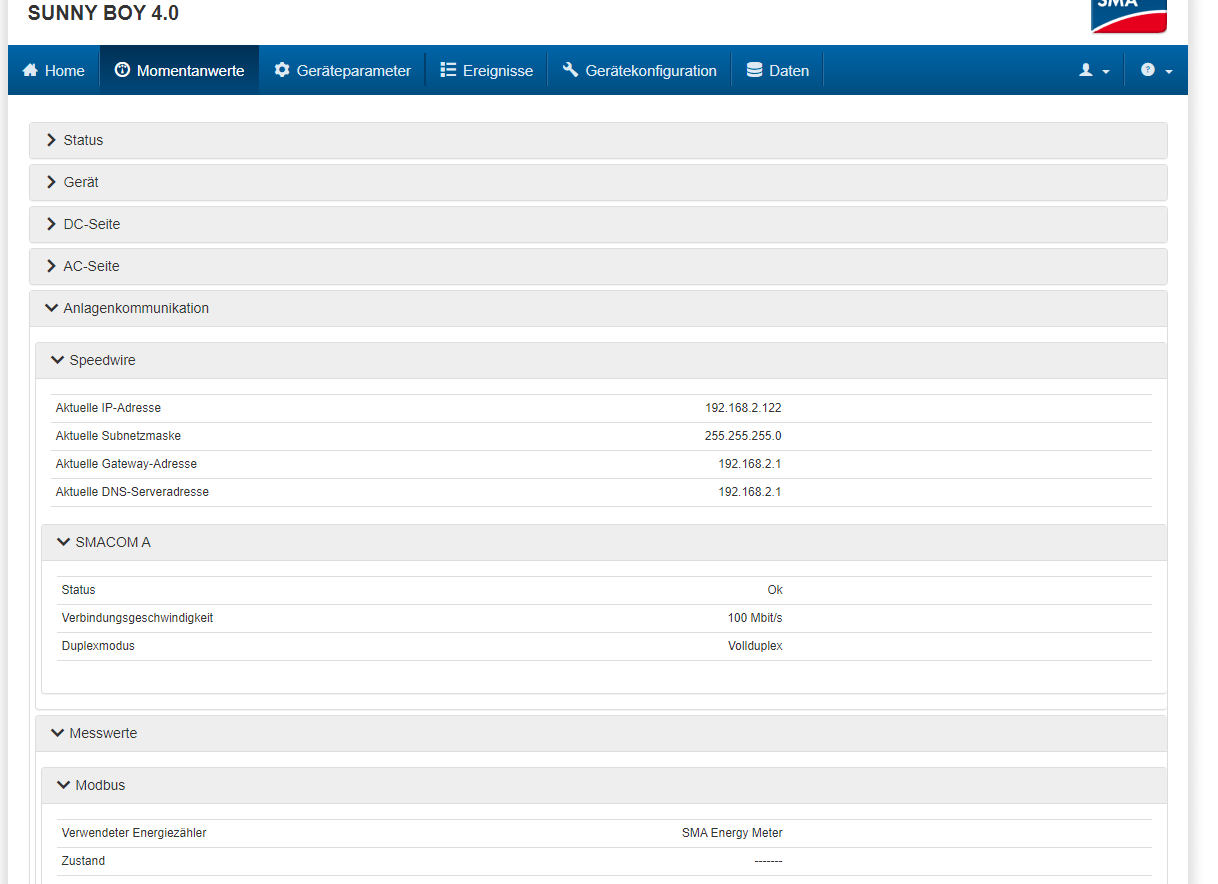The width and height of the screenshot is (1218, 884).
Task: Click the help menu dropdown caret
Action: pos(1169,72)
